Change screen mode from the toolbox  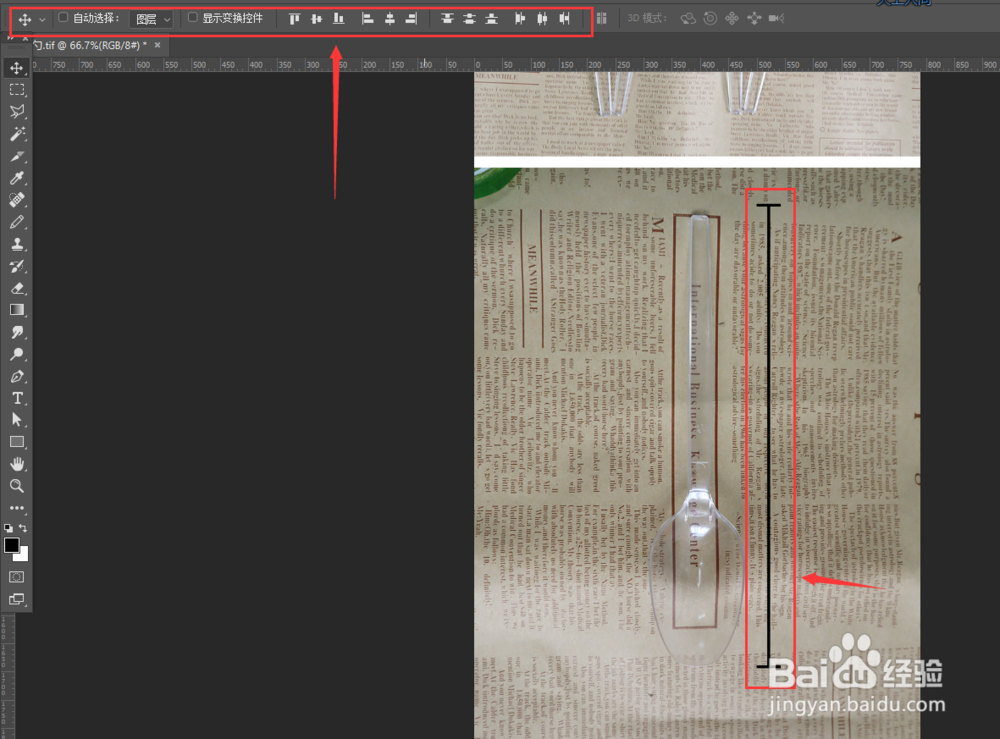click(17, 599)
